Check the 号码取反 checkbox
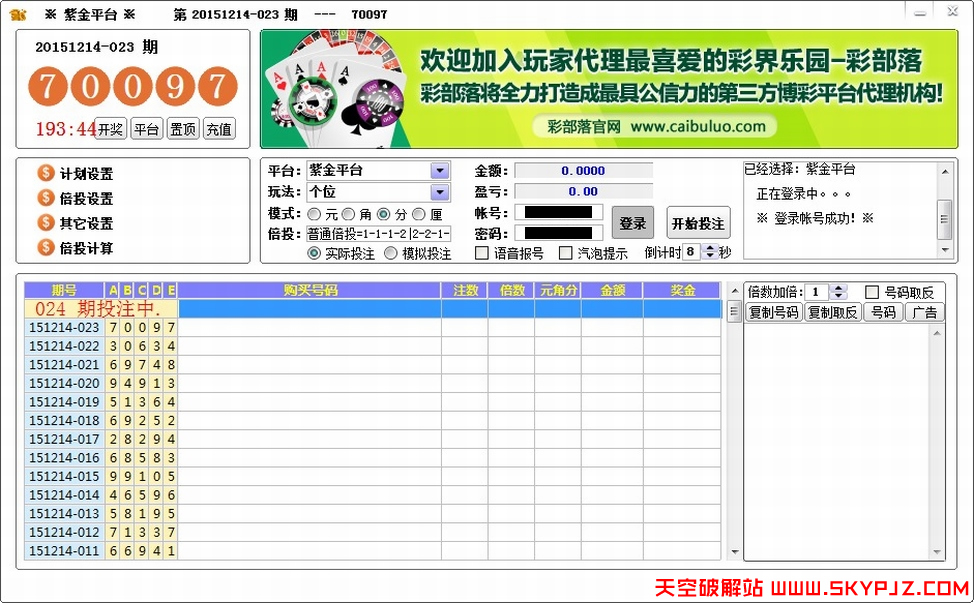The width and height of the screenshot is (974, 603). (x=872, y=292)
